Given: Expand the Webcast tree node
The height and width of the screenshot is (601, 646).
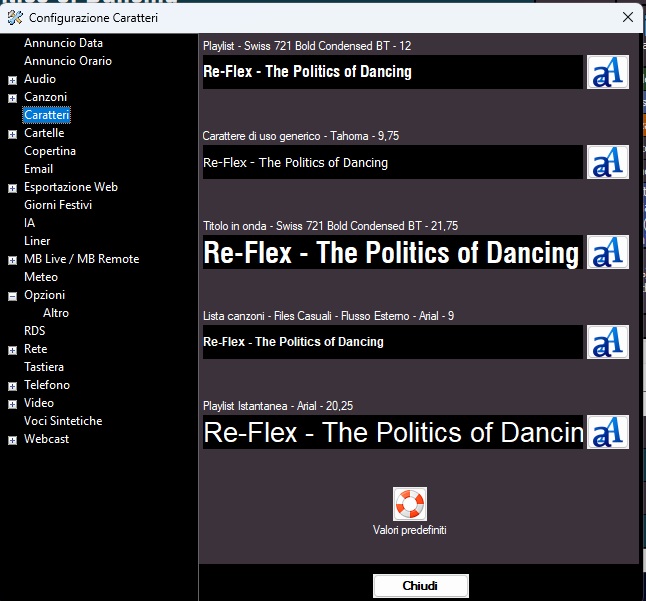Looking at the screenshot, I should pos(12,440).
